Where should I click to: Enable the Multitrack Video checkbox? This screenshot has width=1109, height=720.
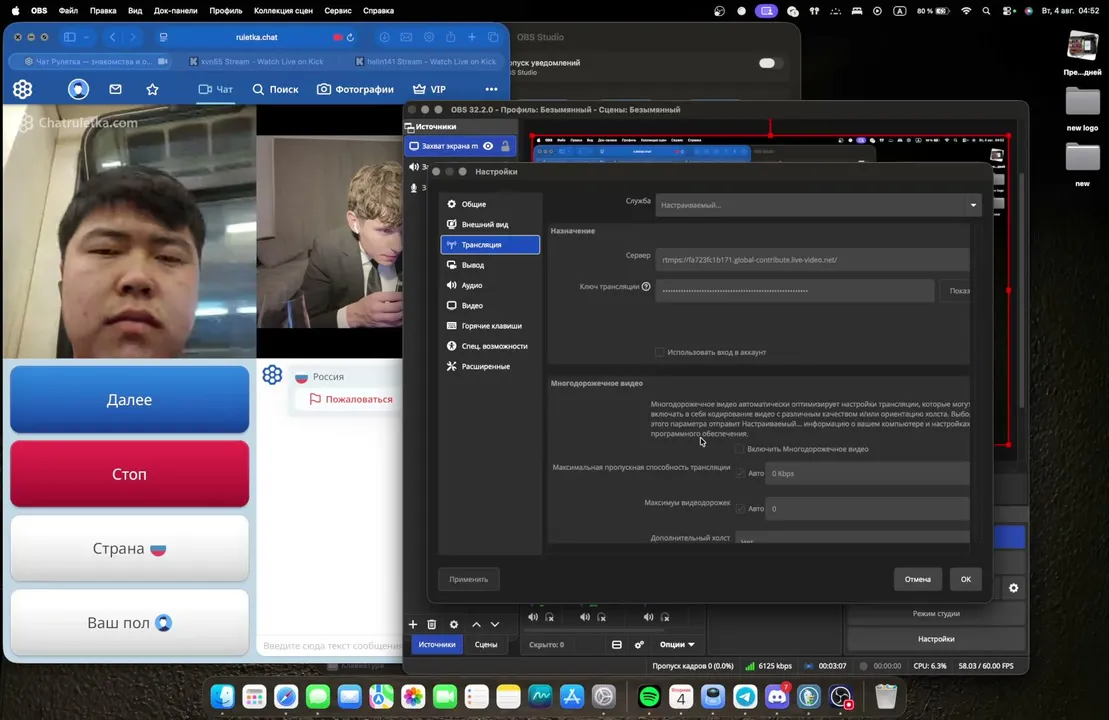point(739,449)
